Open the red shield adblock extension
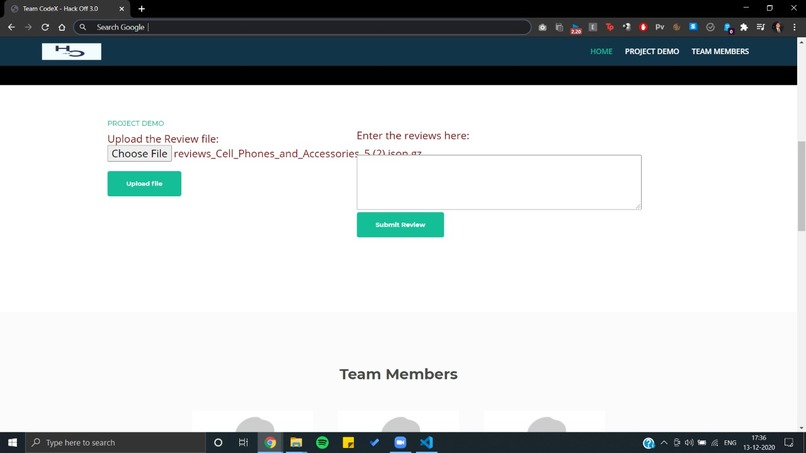Viewport: 806px width, 453px height. click(x=643, y=27)
